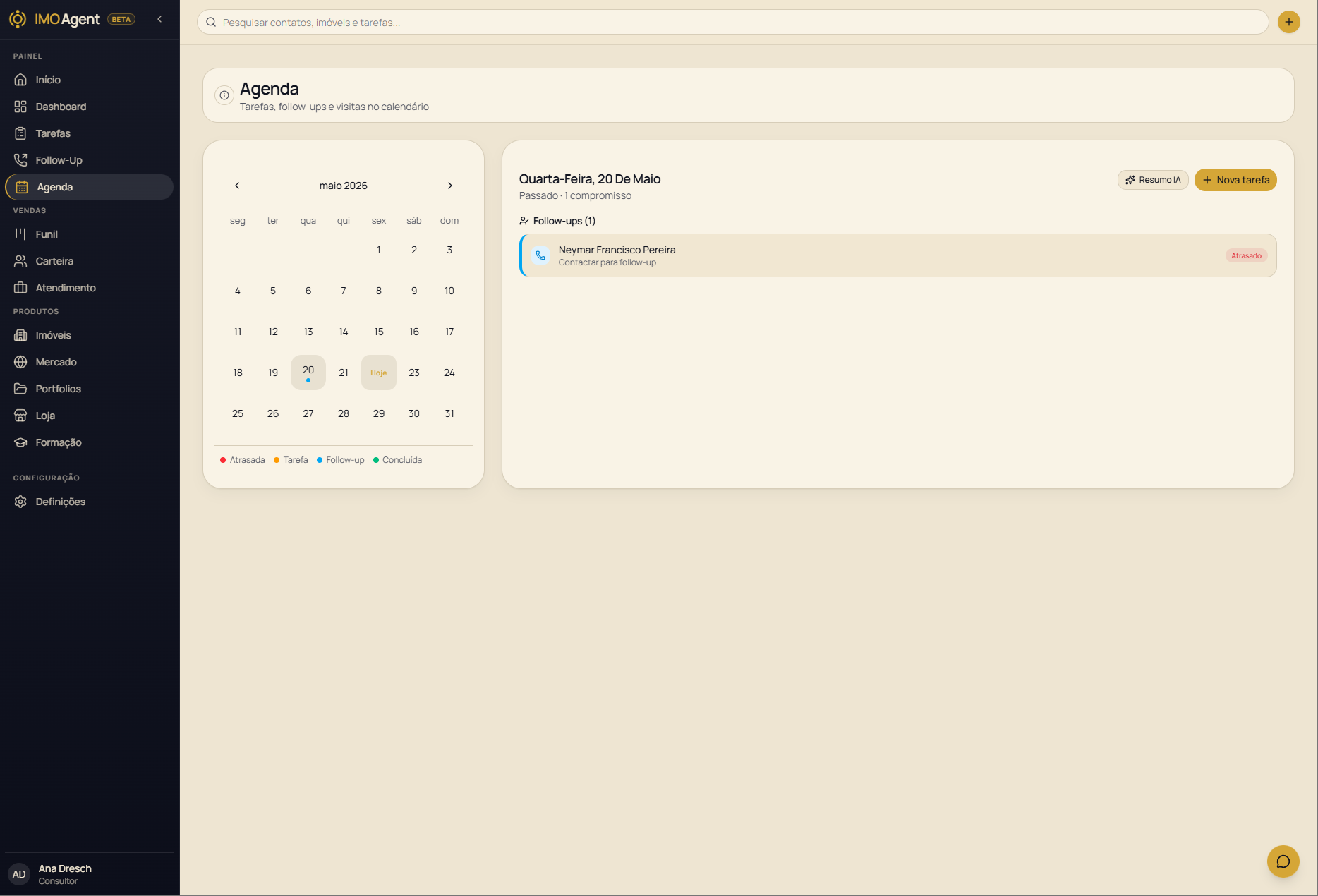Click the Follow-up blue legend dot
The image size is (1318, 896).
(320, 460)
